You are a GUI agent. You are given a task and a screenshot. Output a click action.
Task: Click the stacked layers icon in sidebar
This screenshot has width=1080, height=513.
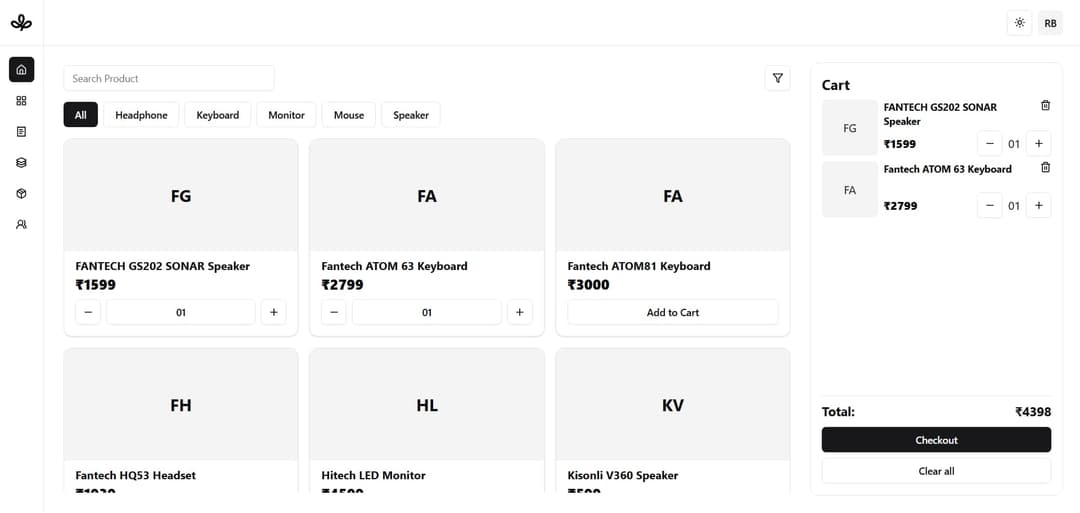pyautogui.click(x=21, y=162)
